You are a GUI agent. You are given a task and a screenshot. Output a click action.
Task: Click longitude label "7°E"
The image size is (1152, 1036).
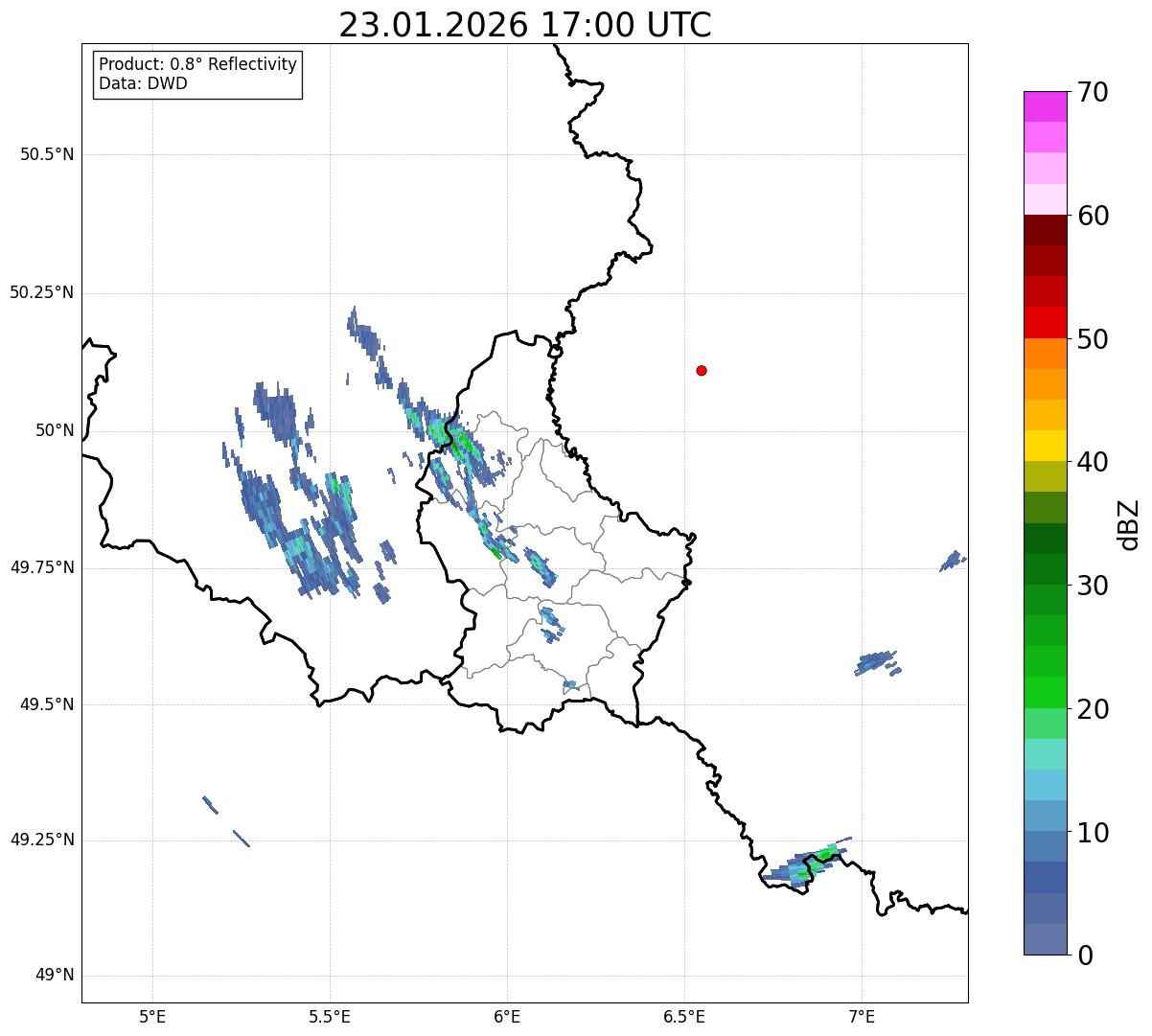[862, 1018]
